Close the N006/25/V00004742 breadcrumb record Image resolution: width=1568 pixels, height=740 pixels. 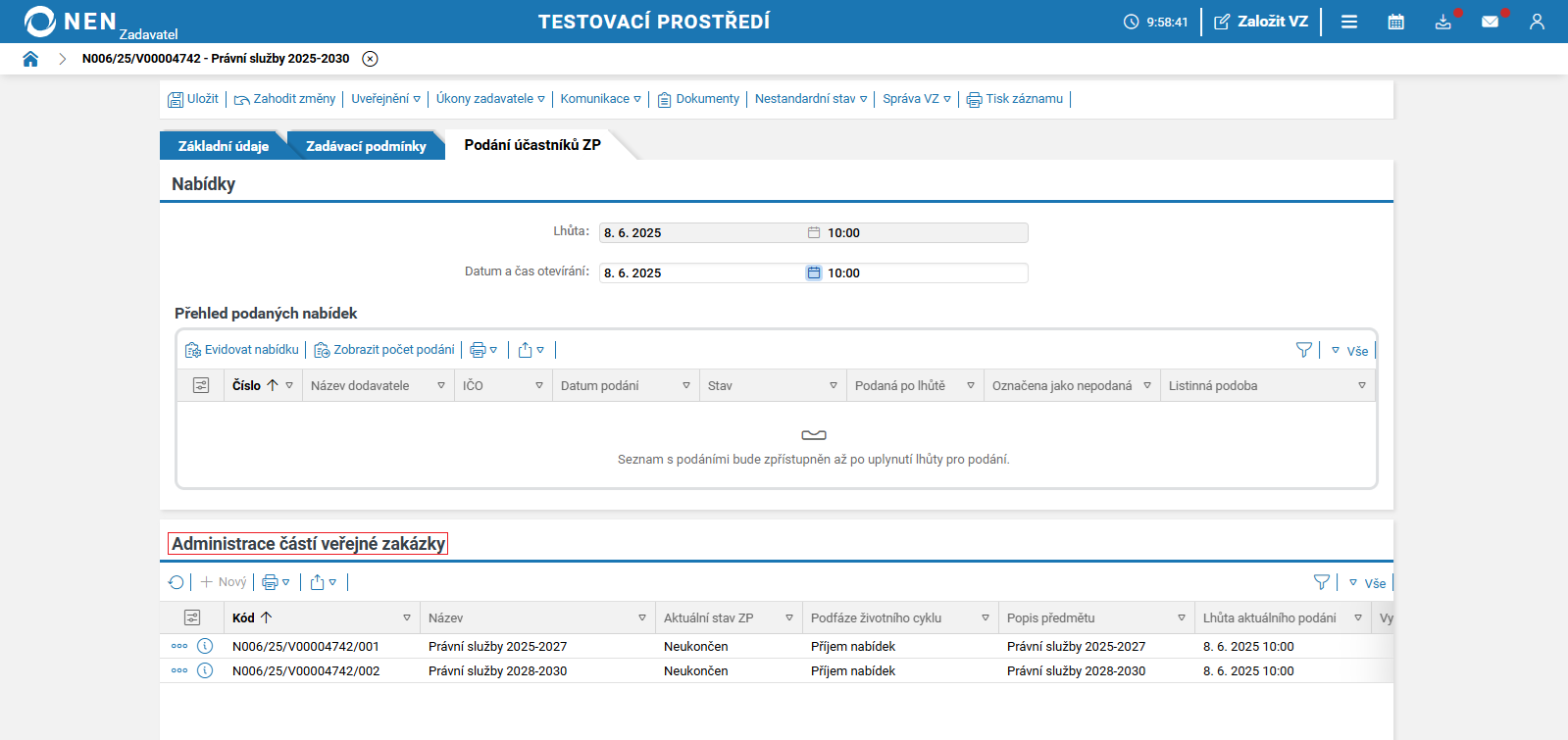(370, 59)
